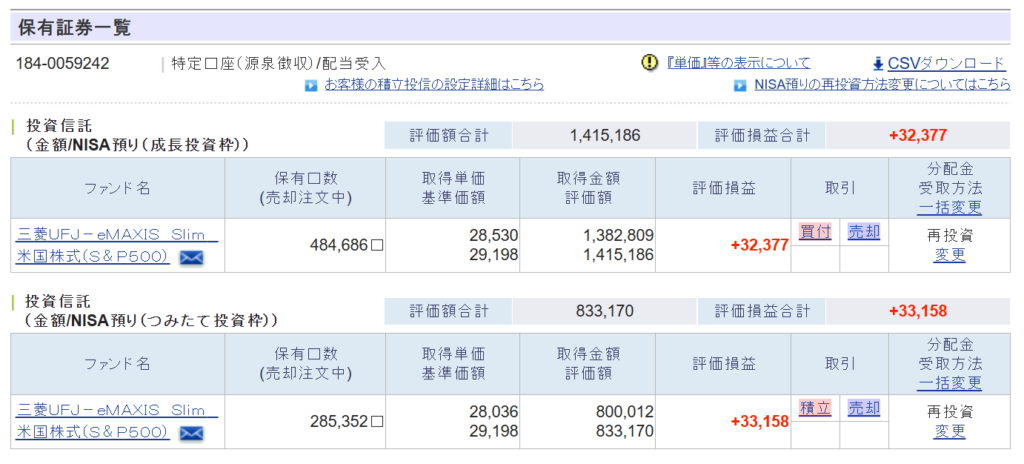This screenshot has width=1024, height=464.
Task: Click the CSV download arrow icon
Action: point(877,63)
